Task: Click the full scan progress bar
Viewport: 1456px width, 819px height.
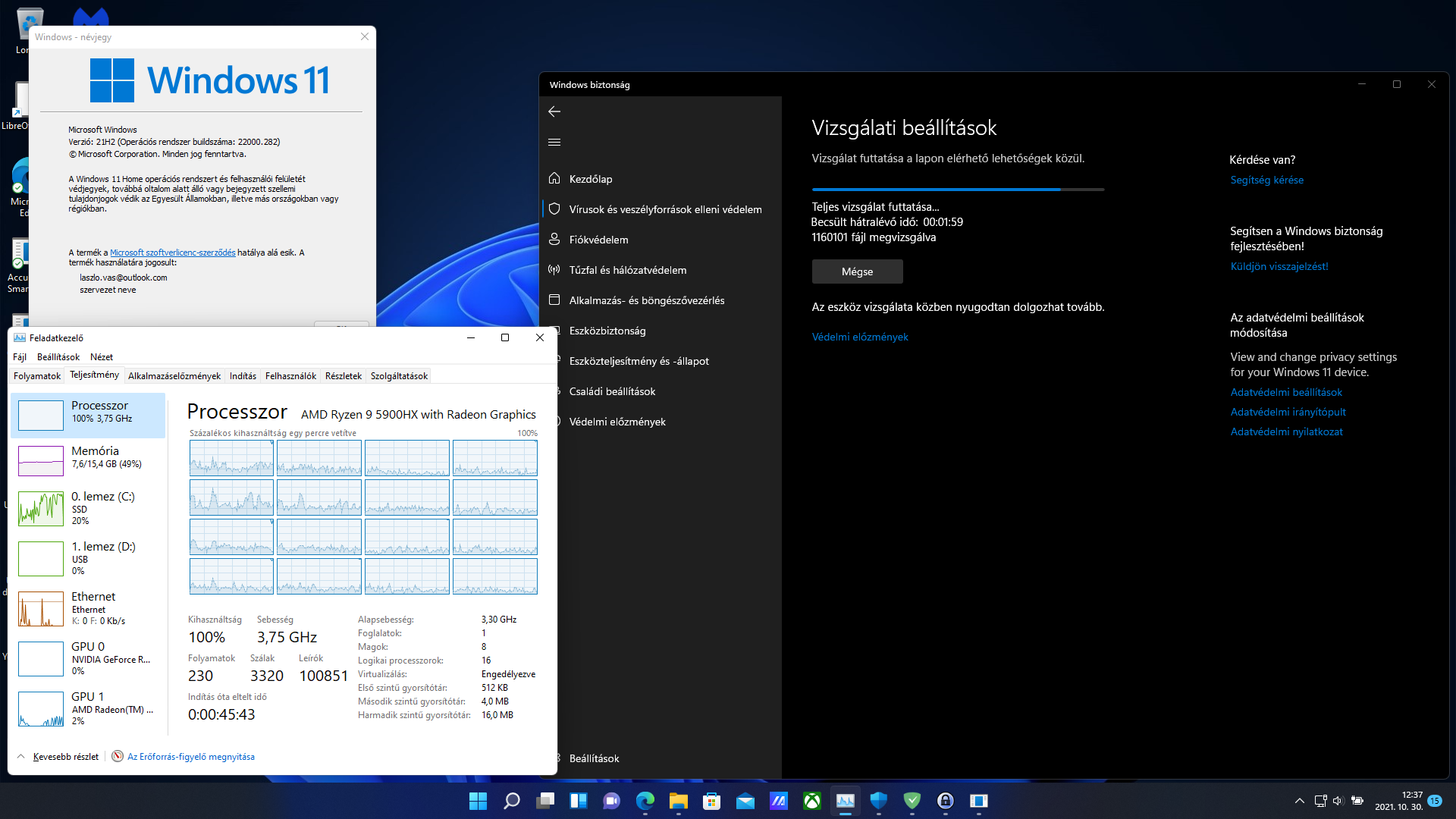Action: coord(958,189)
